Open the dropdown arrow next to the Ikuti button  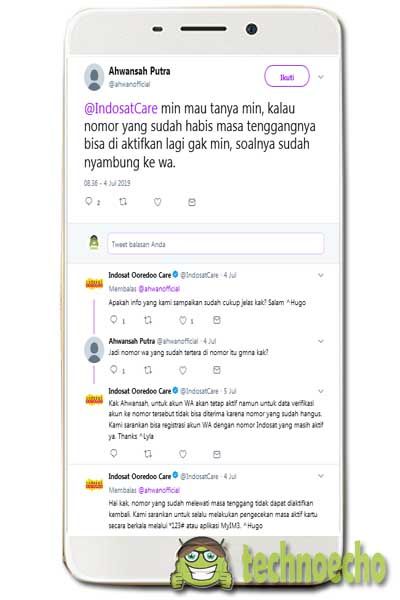pyautogui.click(x=321, y=77)
